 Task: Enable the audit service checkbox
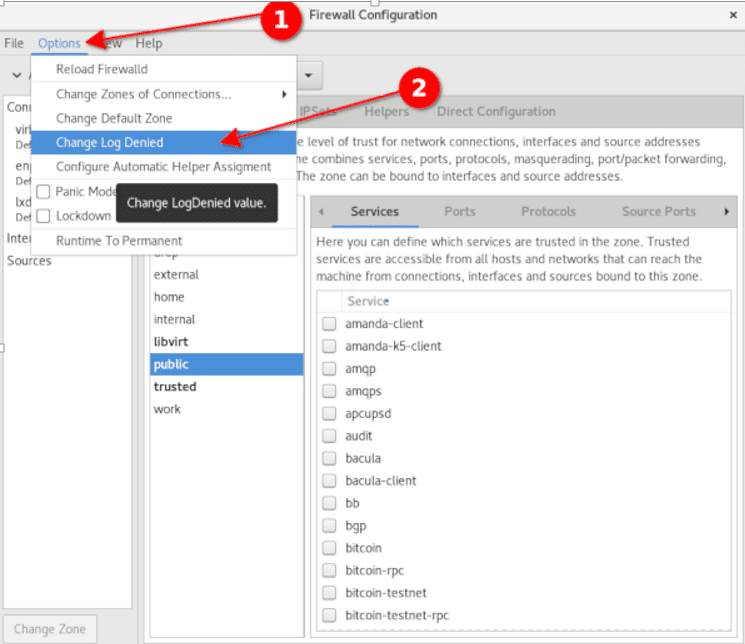tap(329, 436)
